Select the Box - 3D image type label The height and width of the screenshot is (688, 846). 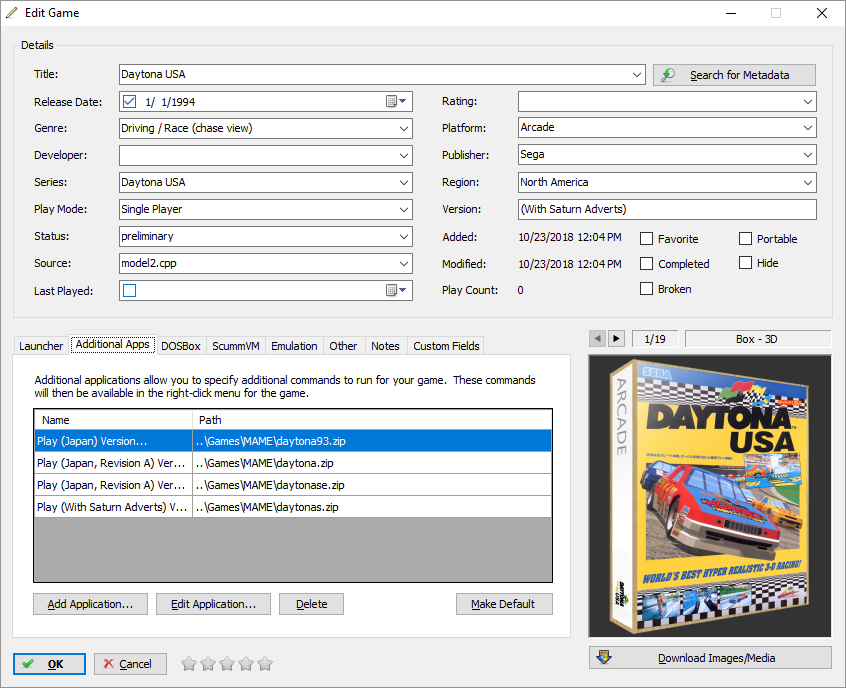[757, 339]
